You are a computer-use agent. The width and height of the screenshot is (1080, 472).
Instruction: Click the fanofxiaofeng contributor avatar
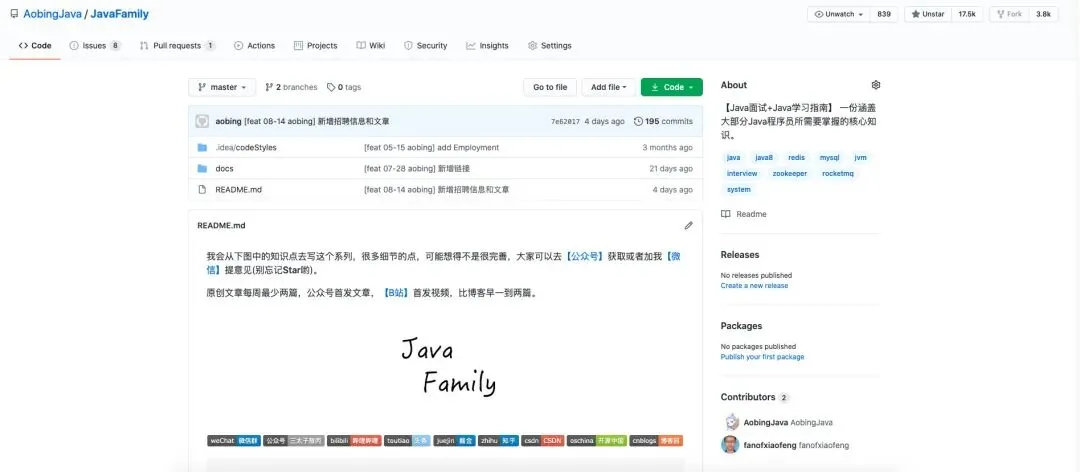729,444
